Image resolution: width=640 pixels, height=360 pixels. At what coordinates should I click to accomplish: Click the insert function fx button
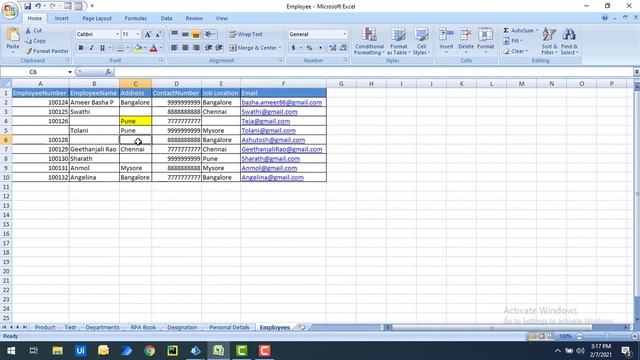click(x=108, y=72)
